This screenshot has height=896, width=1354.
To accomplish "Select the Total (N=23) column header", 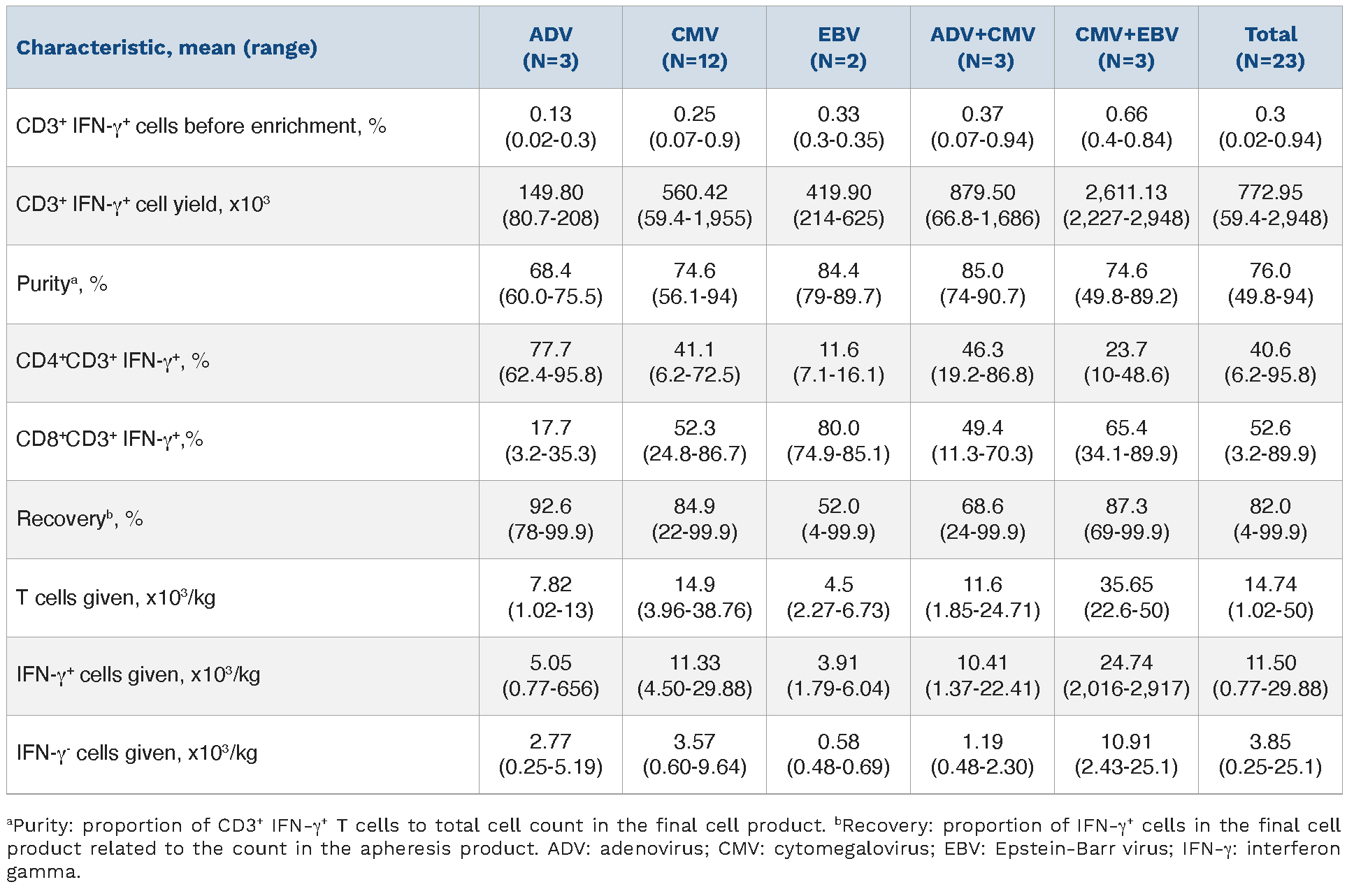I will (1270, 48).
